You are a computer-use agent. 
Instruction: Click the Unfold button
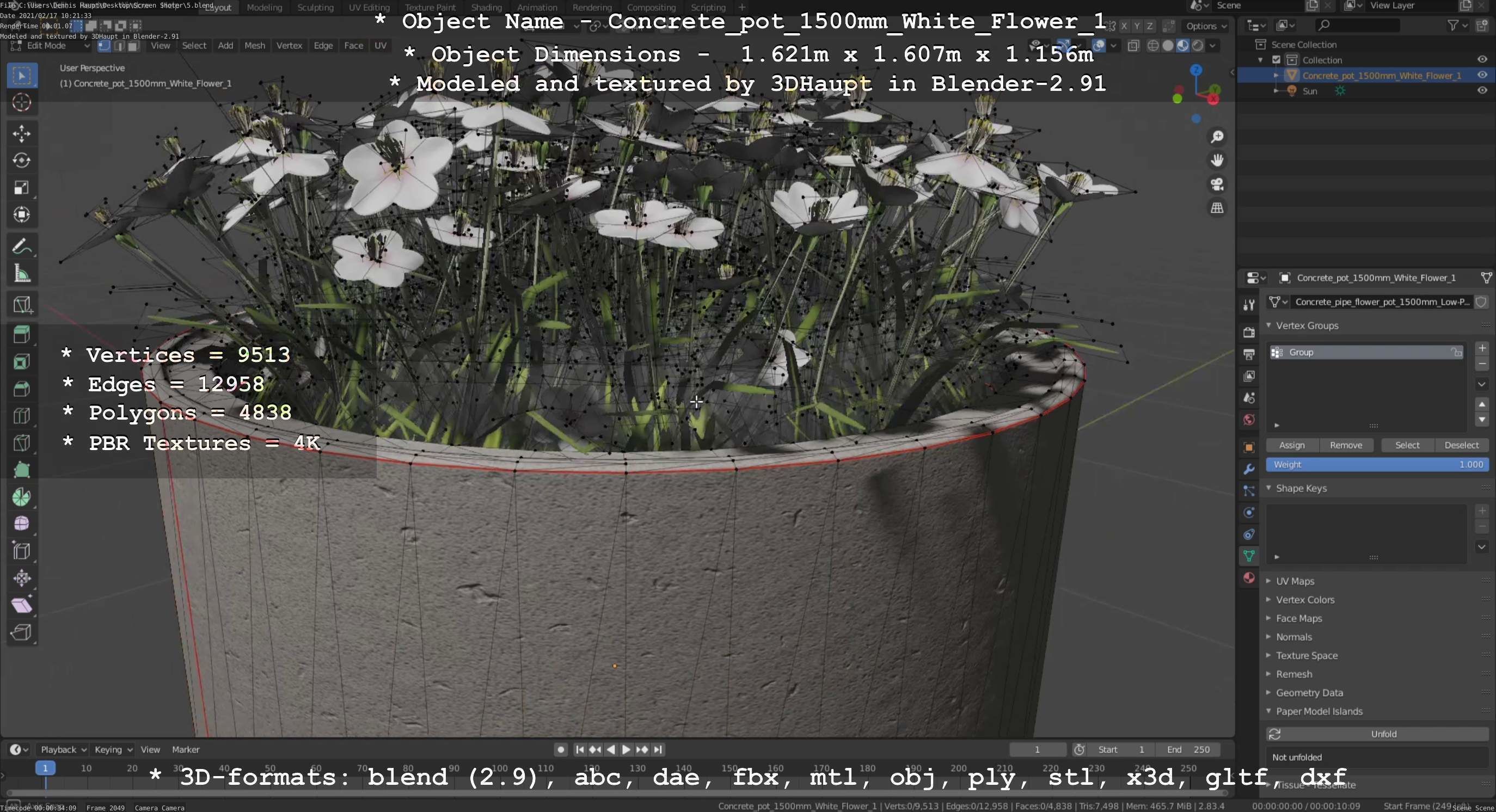click(1377, 734)
